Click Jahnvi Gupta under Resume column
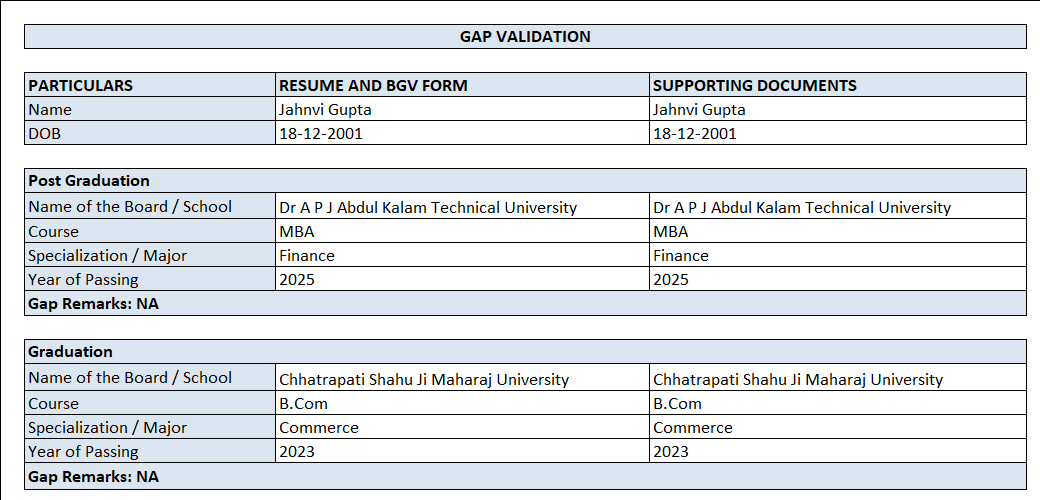Screen dimensions: 1040x500 point(462,109)
